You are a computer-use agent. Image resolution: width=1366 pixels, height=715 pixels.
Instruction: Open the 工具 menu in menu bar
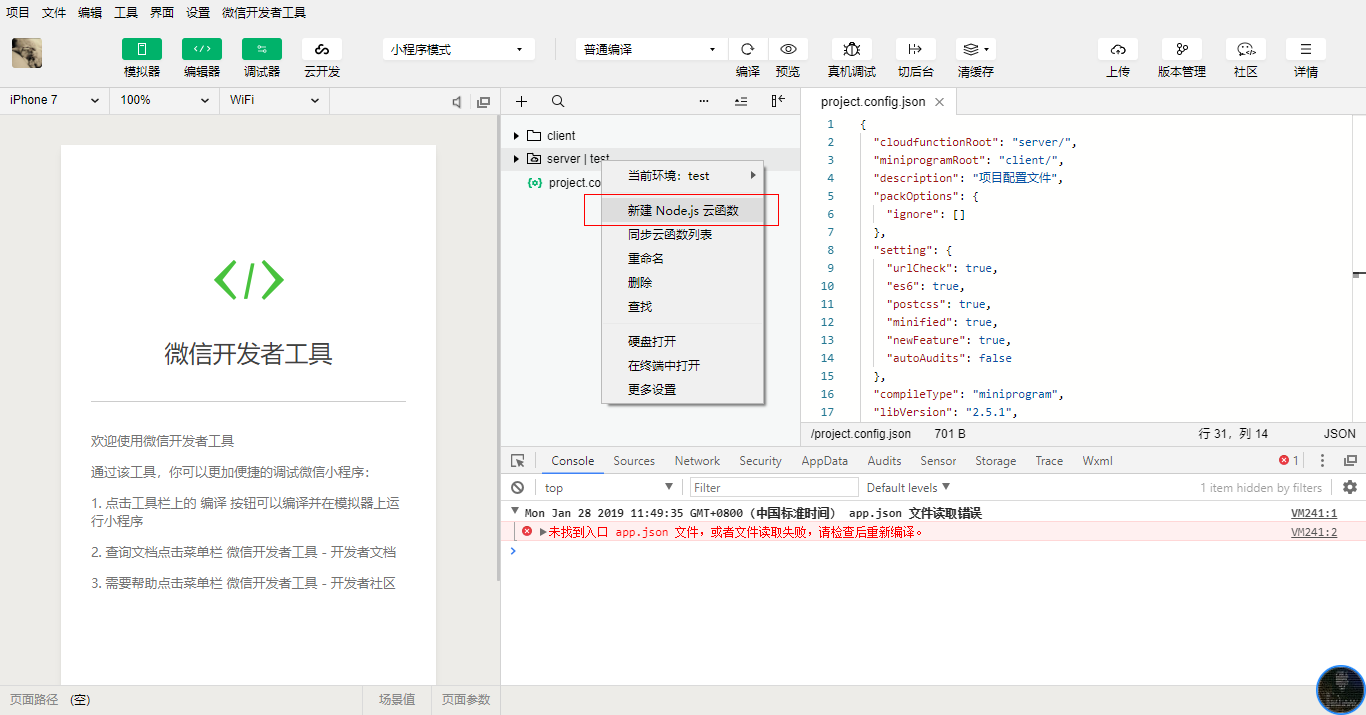(126, 13)
